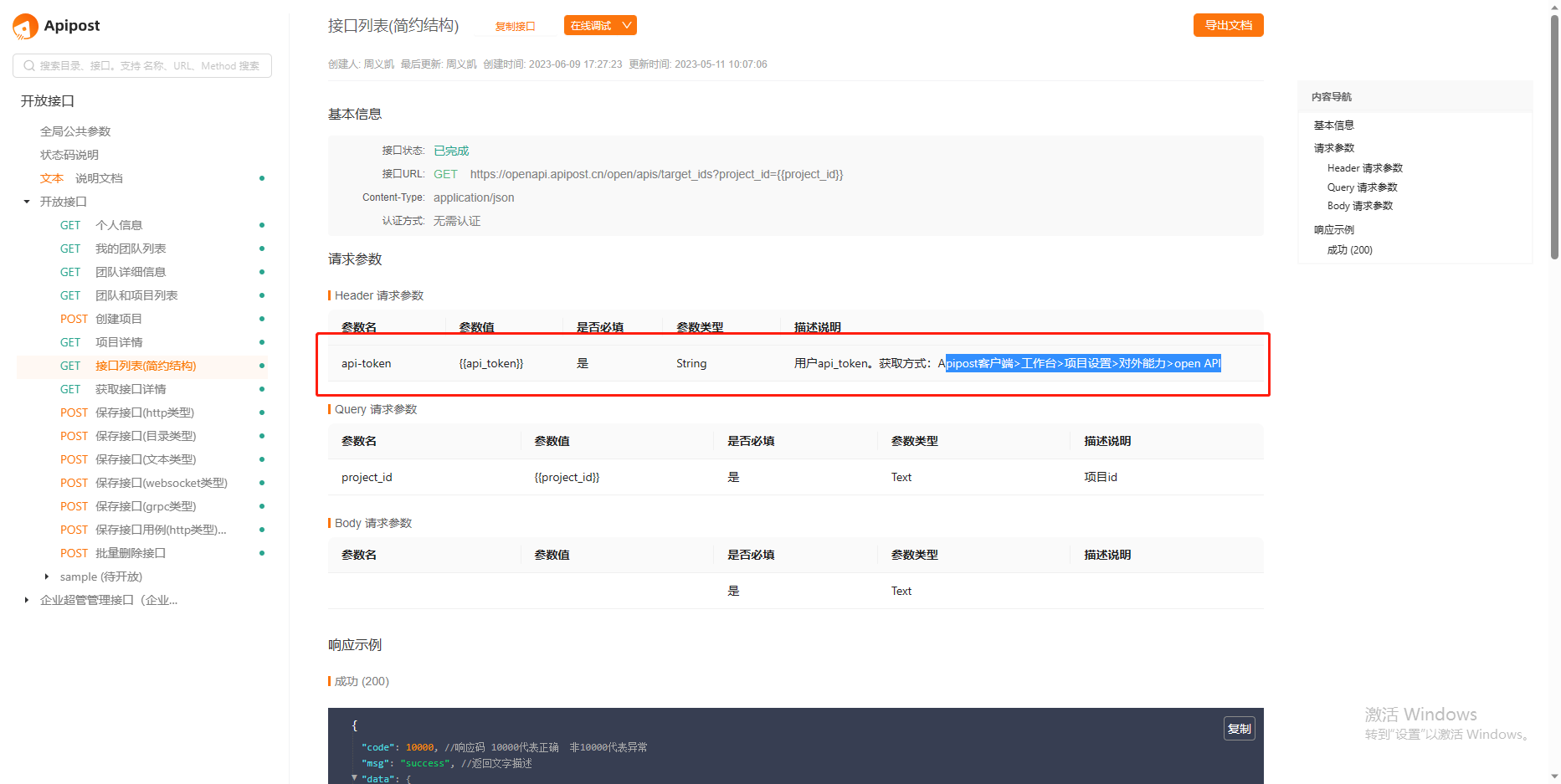1561x784 pixels.
Task: Jump to Header 请求参数 in navigation
Action: click(x=1364, y=168)
